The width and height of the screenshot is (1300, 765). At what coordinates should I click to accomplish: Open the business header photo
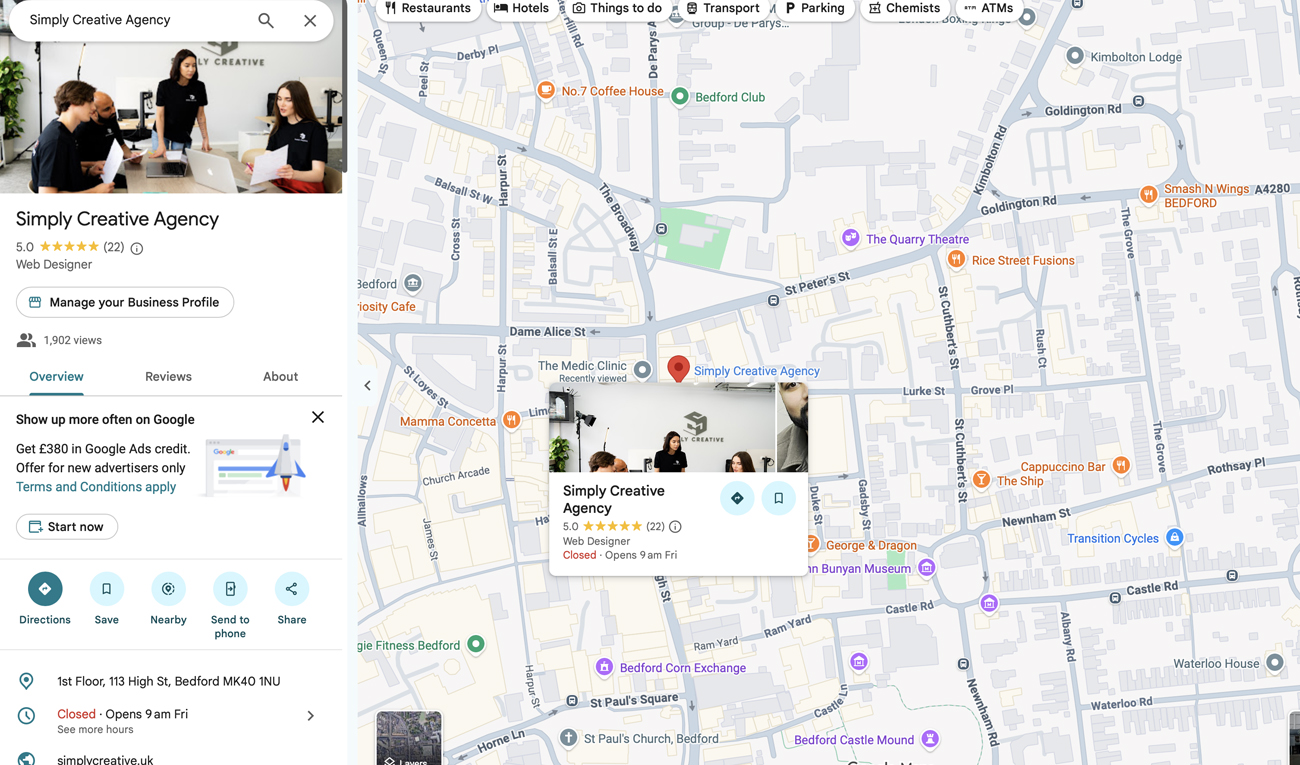(x=171, y=115)
